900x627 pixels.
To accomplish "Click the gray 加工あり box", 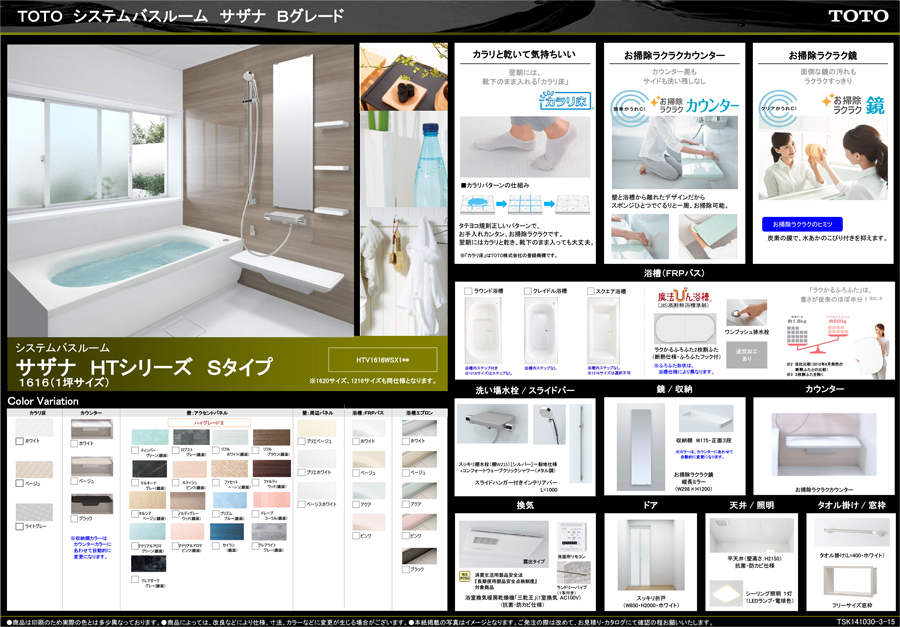I will 746,355.
